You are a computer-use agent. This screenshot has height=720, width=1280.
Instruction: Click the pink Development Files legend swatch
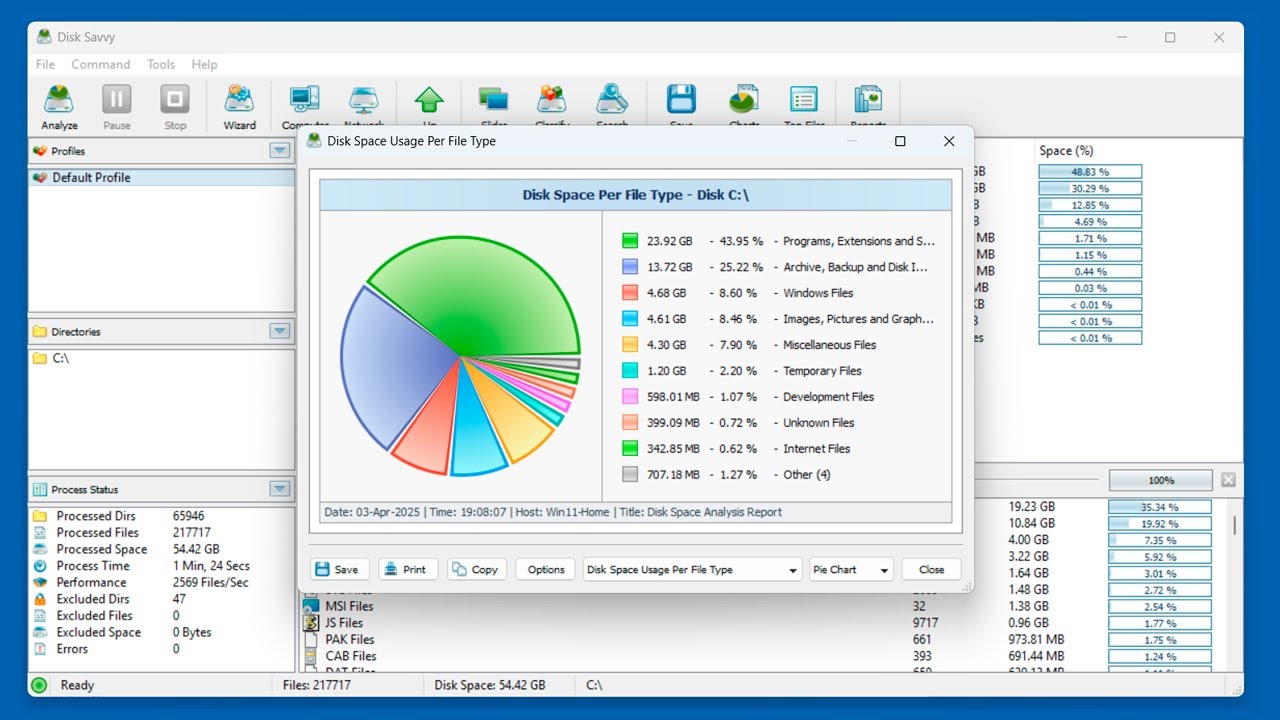(629, 397)
